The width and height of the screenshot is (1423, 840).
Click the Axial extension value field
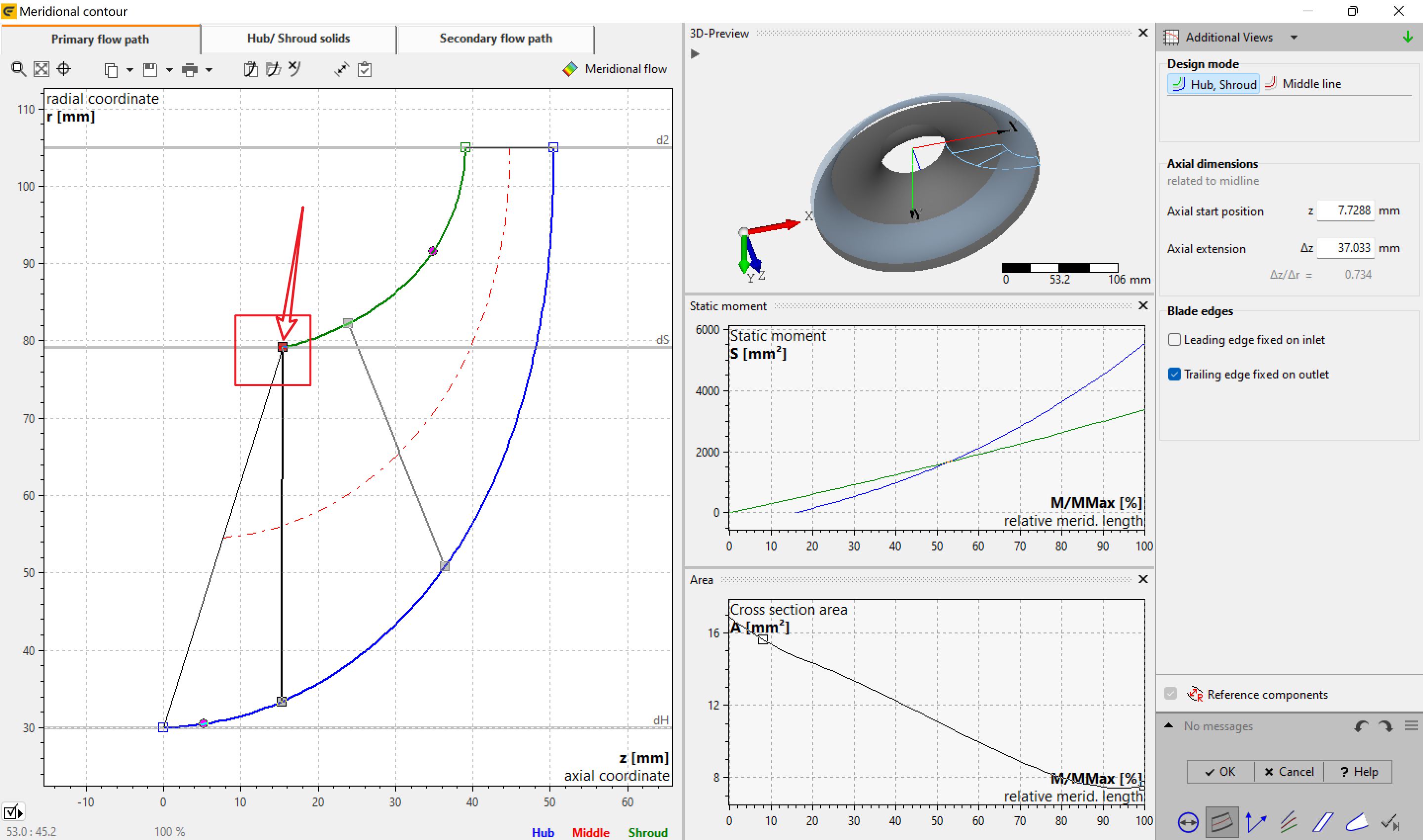[x=1345, y=248]
